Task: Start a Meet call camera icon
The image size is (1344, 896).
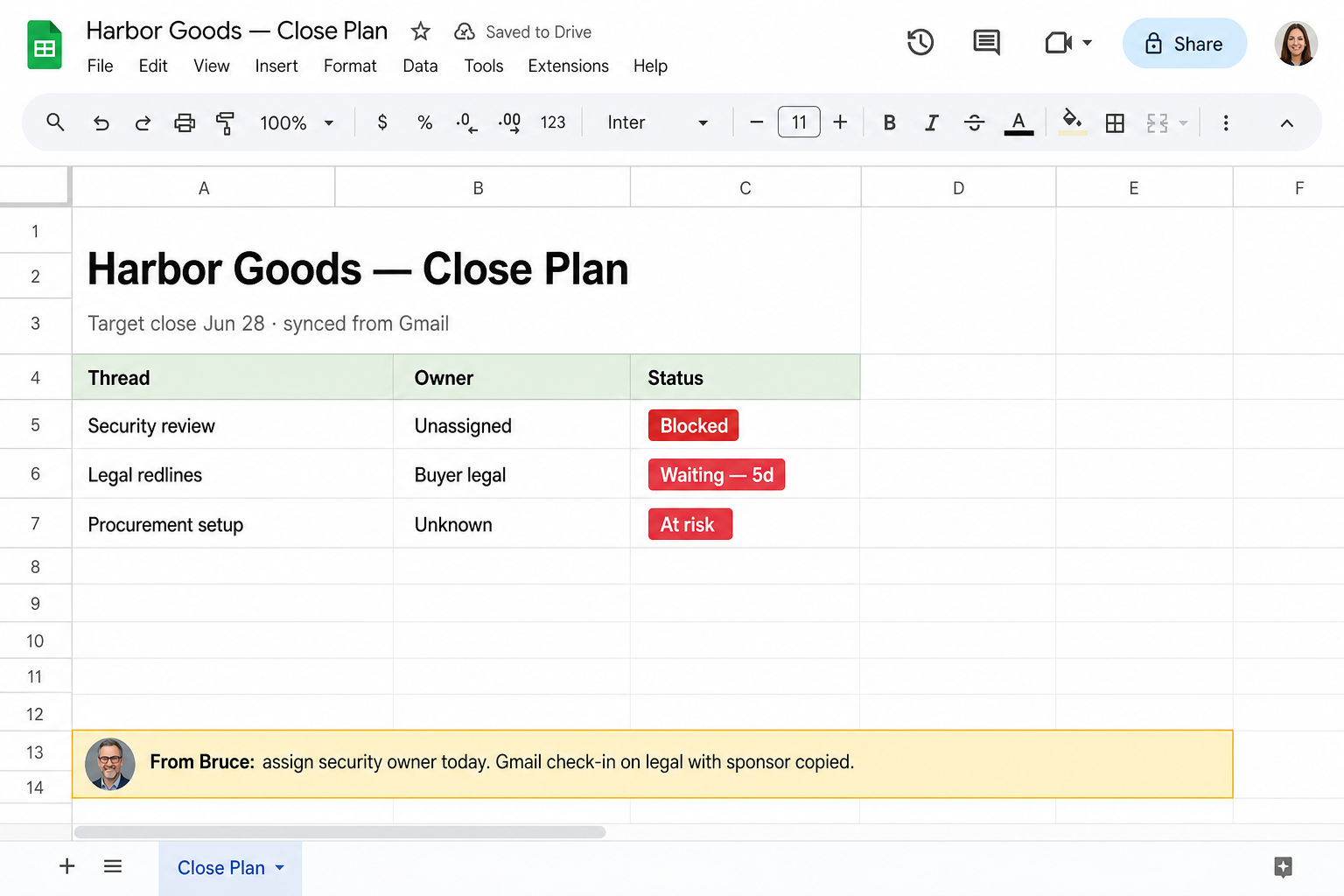Action: tap(1059, 42)
